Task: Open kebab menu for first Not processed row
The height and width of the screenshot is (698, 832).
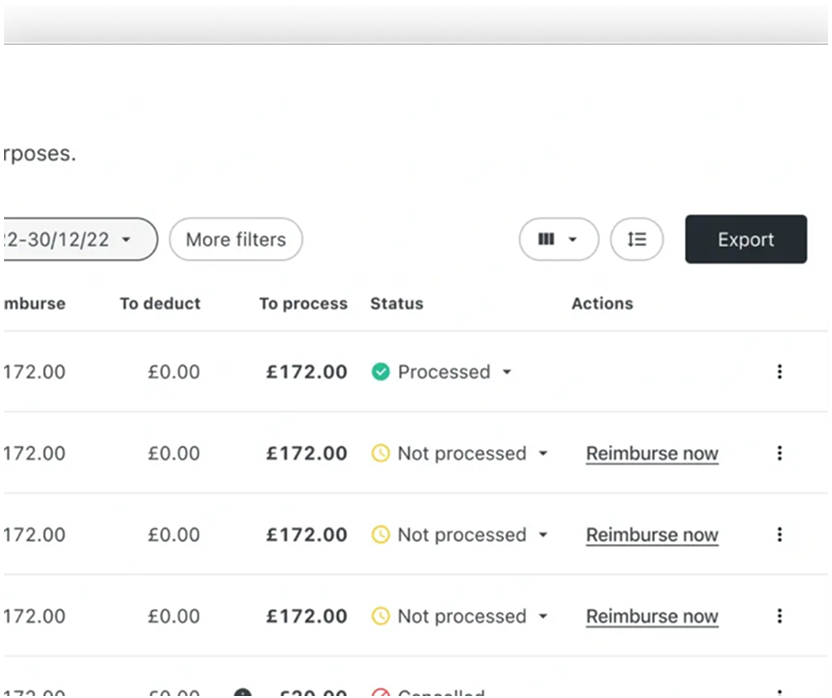Action: click(x=779, y=453)
